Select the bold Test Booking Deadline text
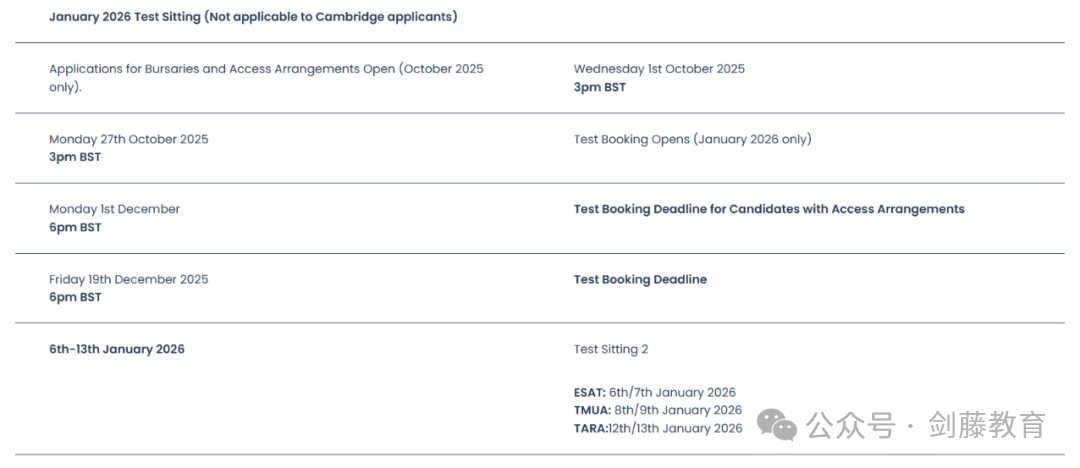 [x=641, y=279]
